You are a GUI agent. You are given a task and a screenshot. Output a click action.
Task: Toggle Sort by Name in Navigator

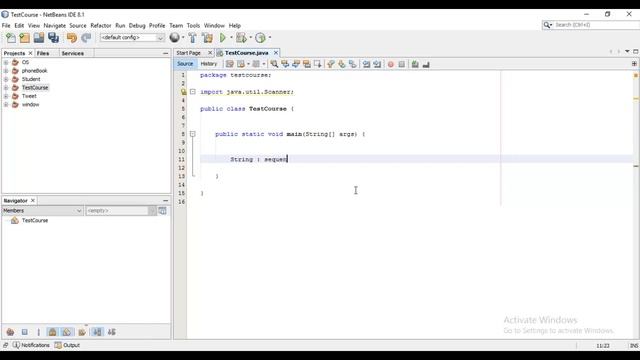coord(98,332)
